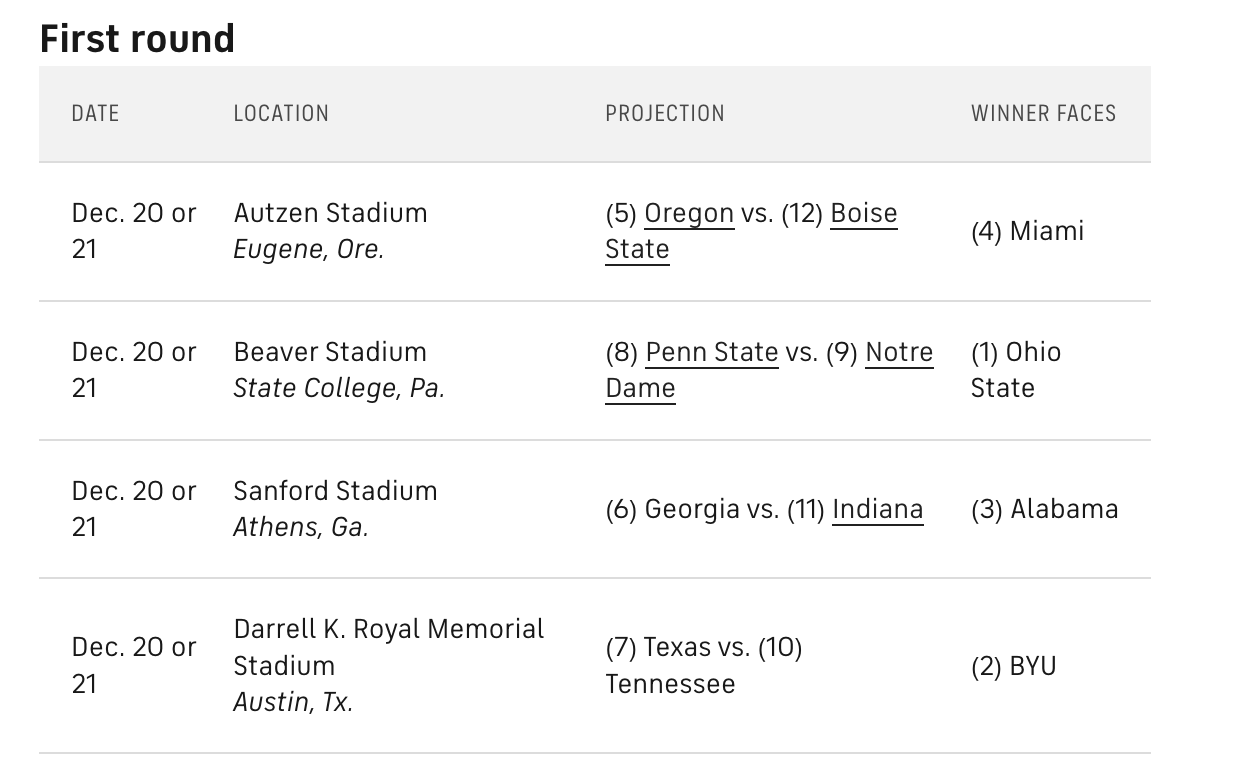Viewport: 1250px width, 782px height.
Task: Click the (4) Miami cell
Action: [1027, 231]
